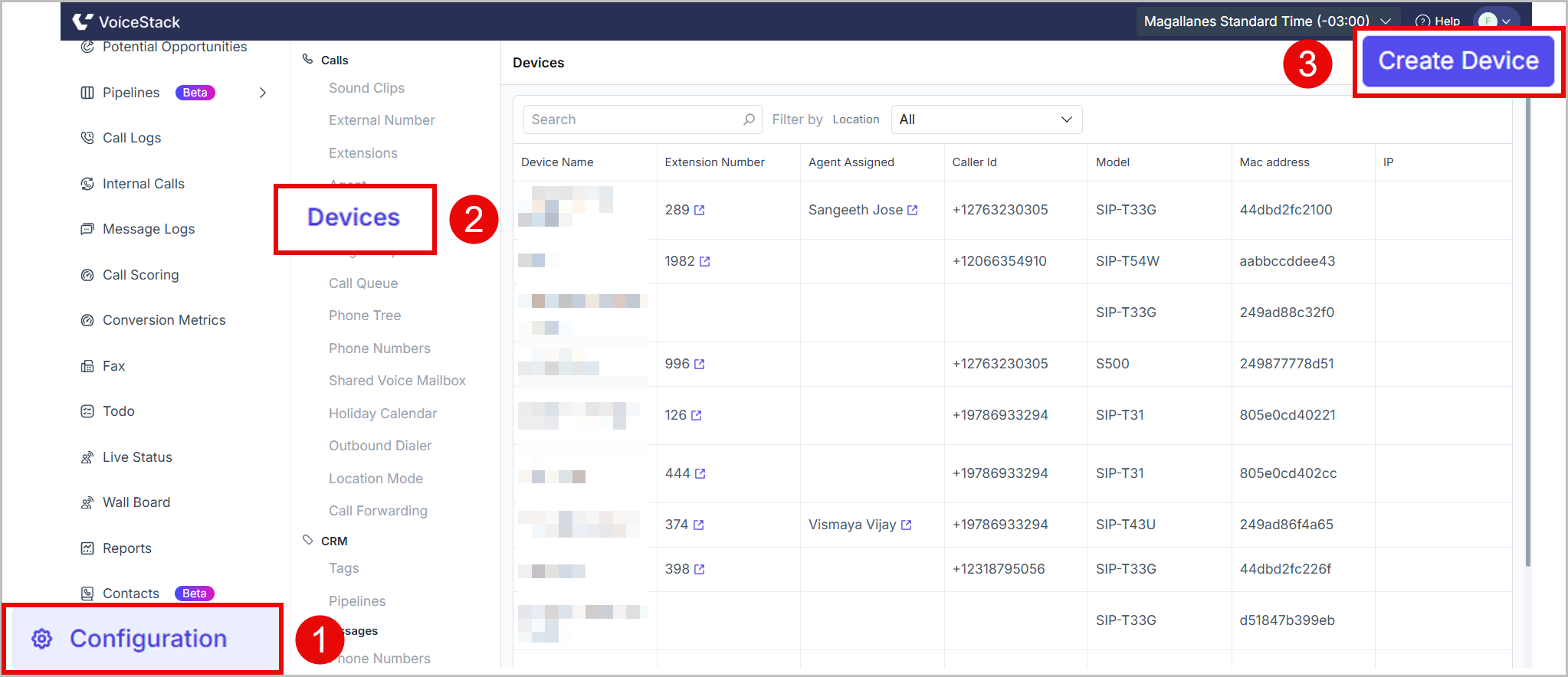Open Call Forwarding settings
Viewport: 1568px width, 677px height.
378,511
